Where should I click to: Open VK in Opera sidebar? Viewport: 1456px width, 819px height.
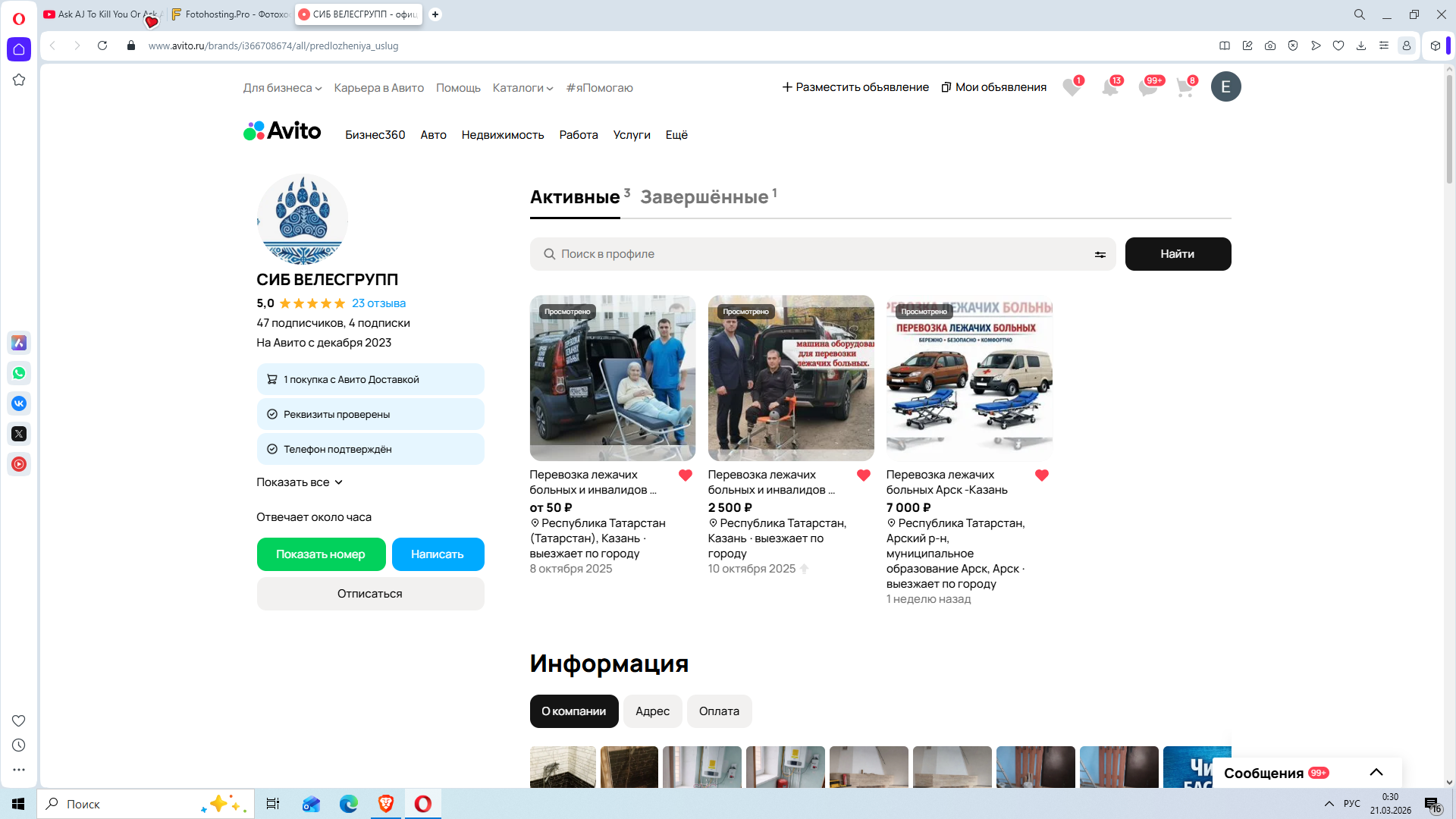click(x=19, y=403)
